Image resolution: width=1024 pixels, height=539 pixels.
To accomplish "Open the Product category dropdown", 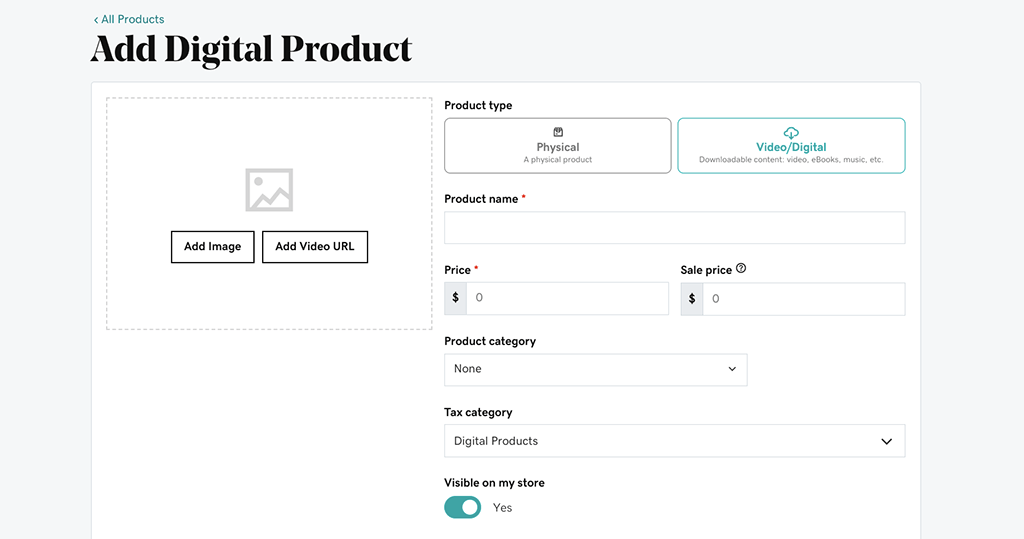I will (595, 369).
